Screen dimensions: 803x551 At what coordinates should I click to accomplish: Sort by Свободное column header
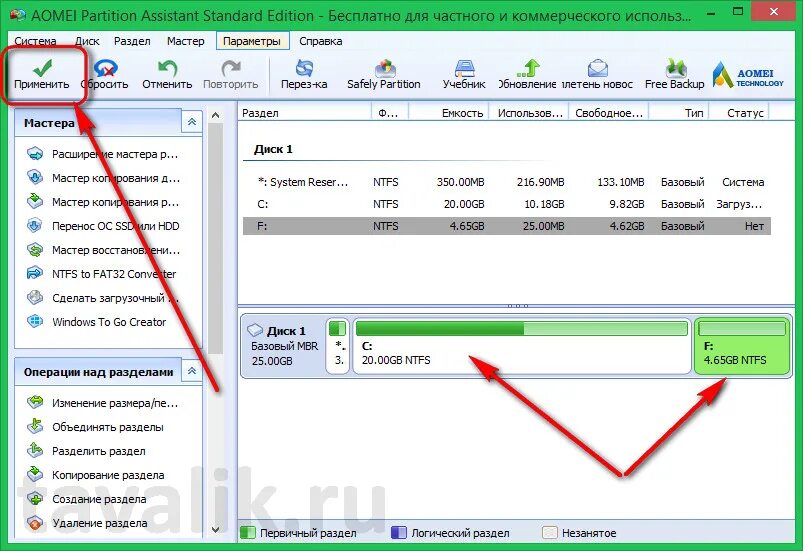click(x=608, y=113)
